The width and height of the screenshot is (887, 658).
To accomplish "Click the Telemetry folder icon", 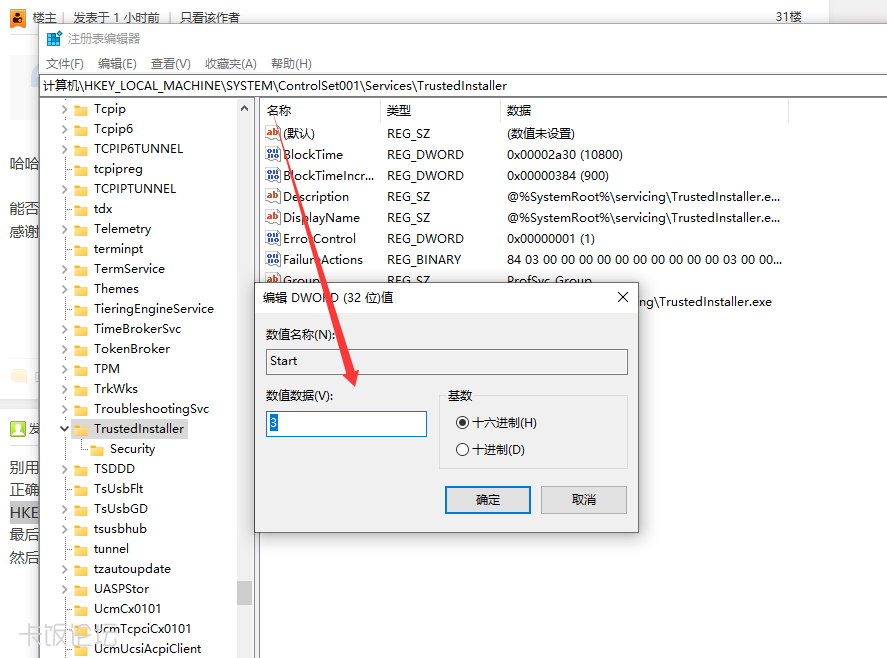I will (x=81, y=230).
